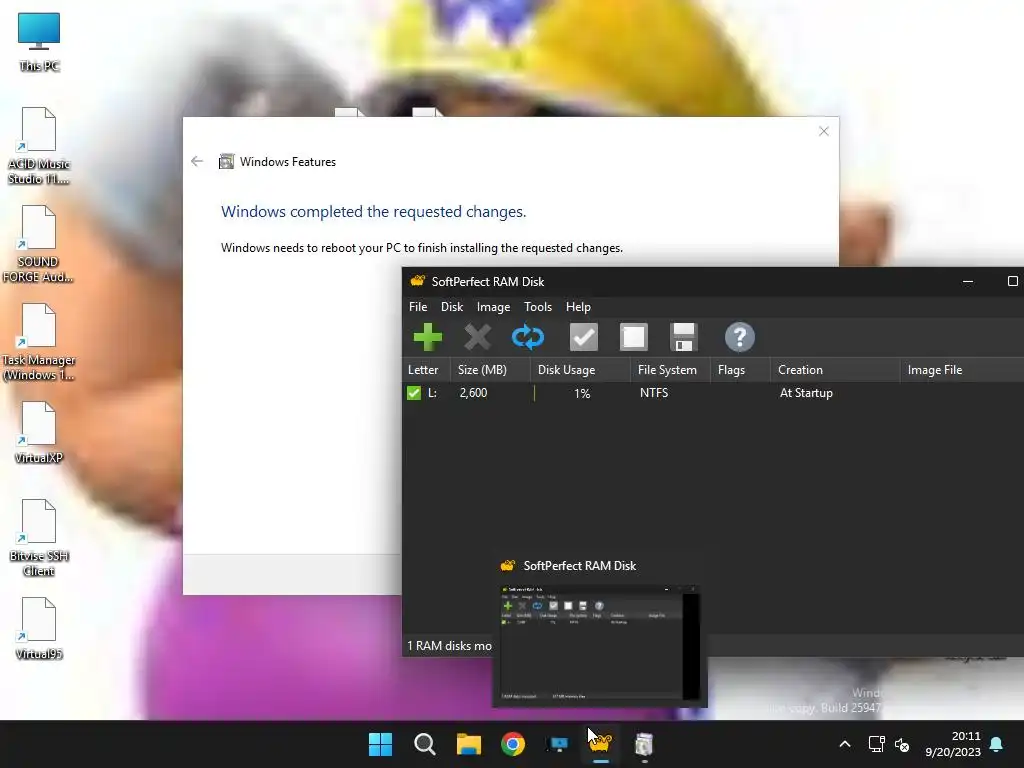
Task: Click the grey X remove disk icon
Action: [x=477, y=337]
